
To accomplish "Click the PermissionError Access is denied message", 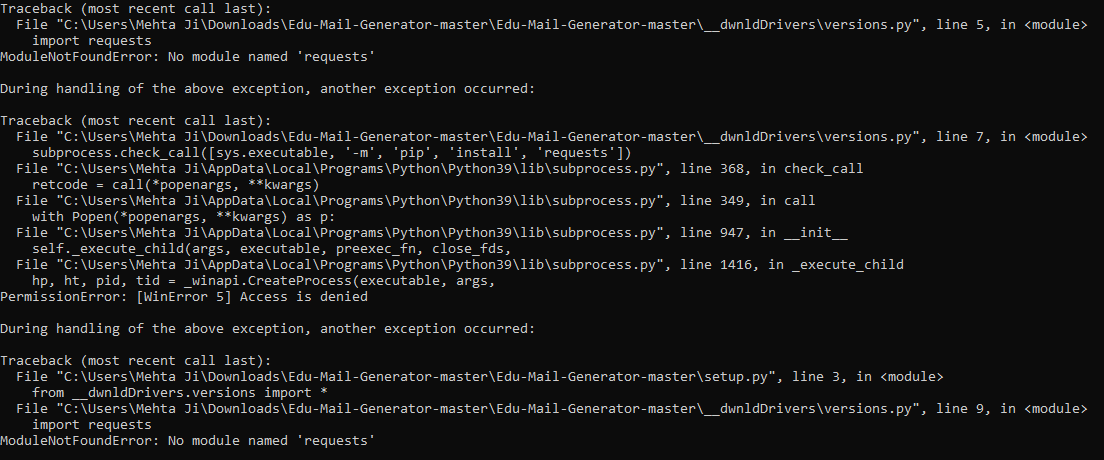I will 184,296.
